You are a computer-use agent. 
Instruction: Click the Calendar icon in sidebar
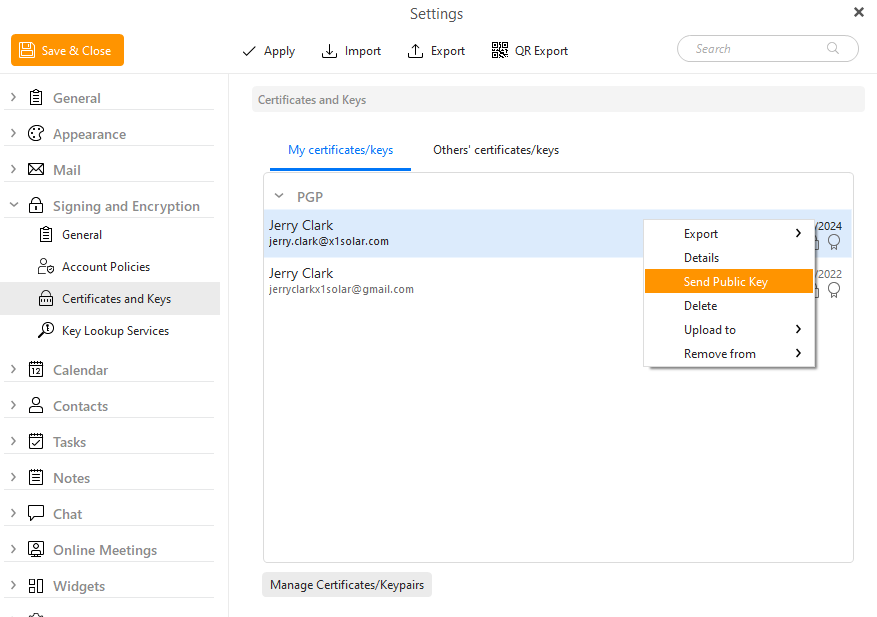pyautogui.click(x=36, y=370)
